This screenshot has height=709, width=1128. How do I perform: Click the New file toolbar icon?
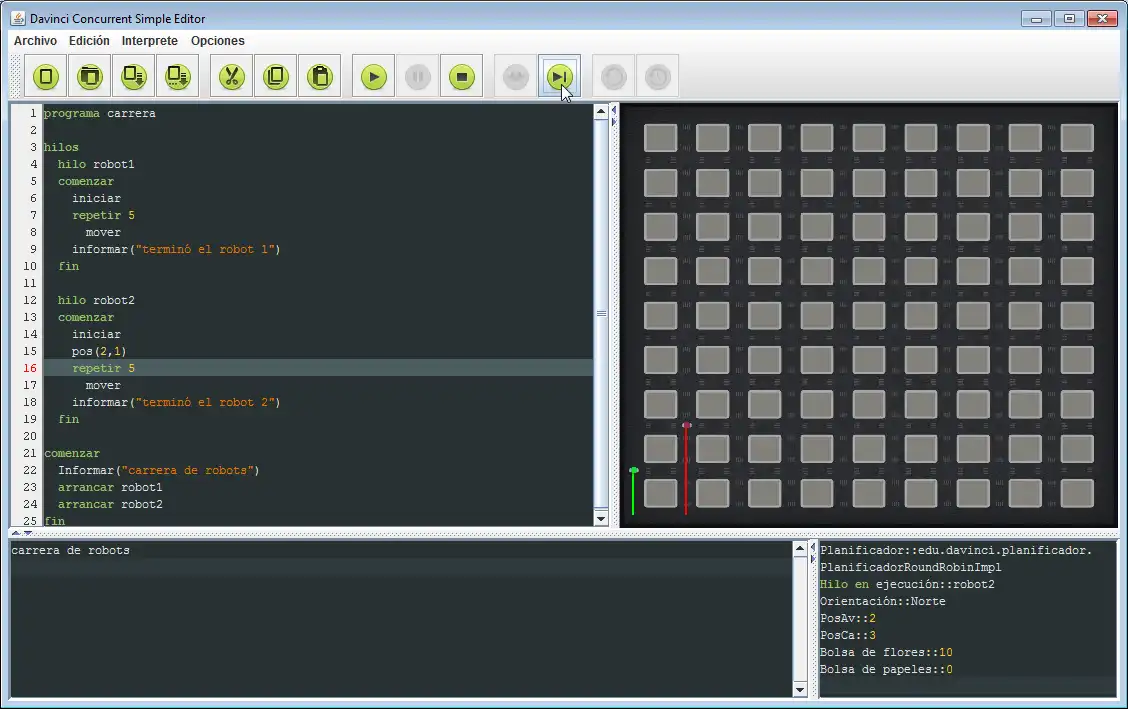46,77
